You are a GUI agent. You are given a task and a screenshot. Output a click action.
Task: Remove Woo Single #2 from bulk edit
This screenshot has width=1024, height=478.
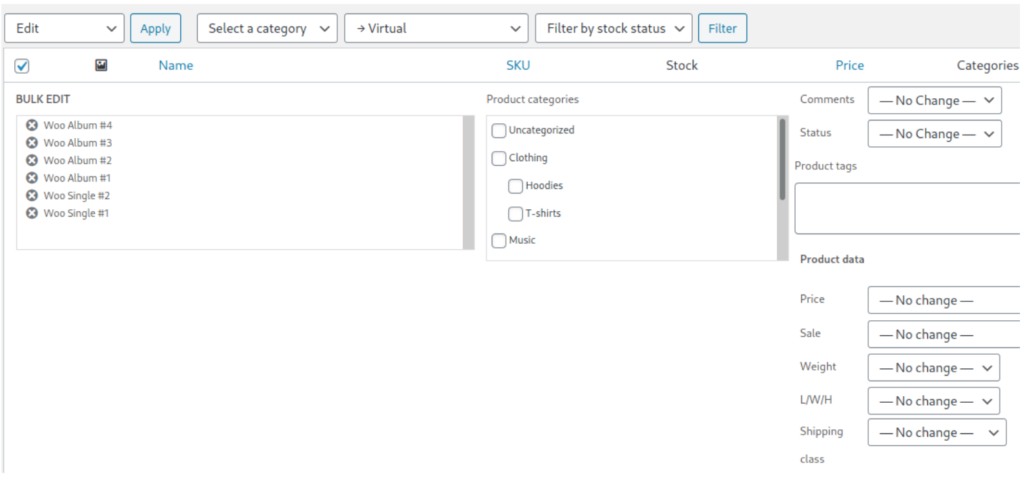[x=31, y=195]
